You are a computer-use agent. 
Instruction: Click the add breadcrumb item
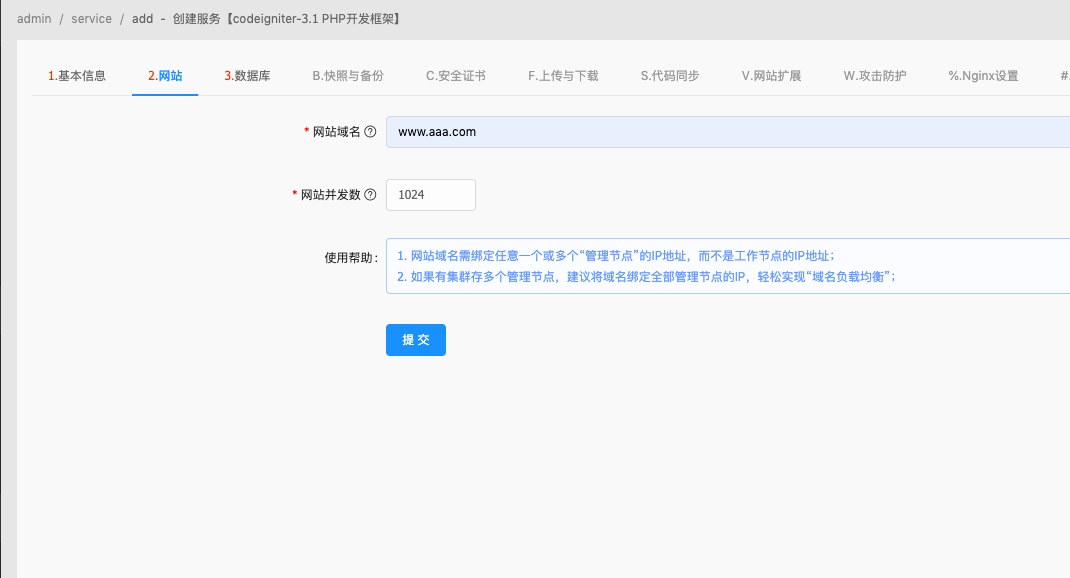(x=143, y=18)
